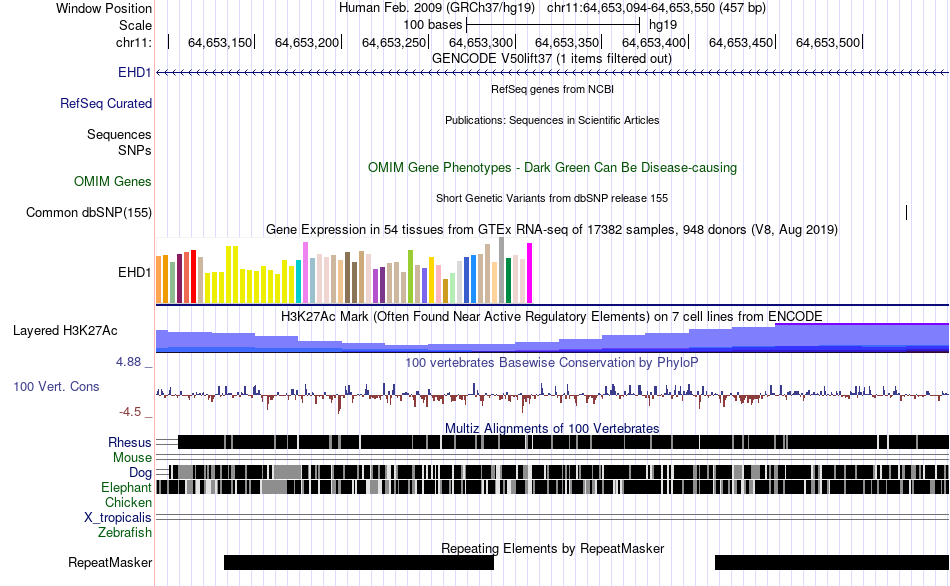This screenshot has width=950, height=586.
Task: Click the EHD1 intron arrow line
Action: (x=552, y=73)
